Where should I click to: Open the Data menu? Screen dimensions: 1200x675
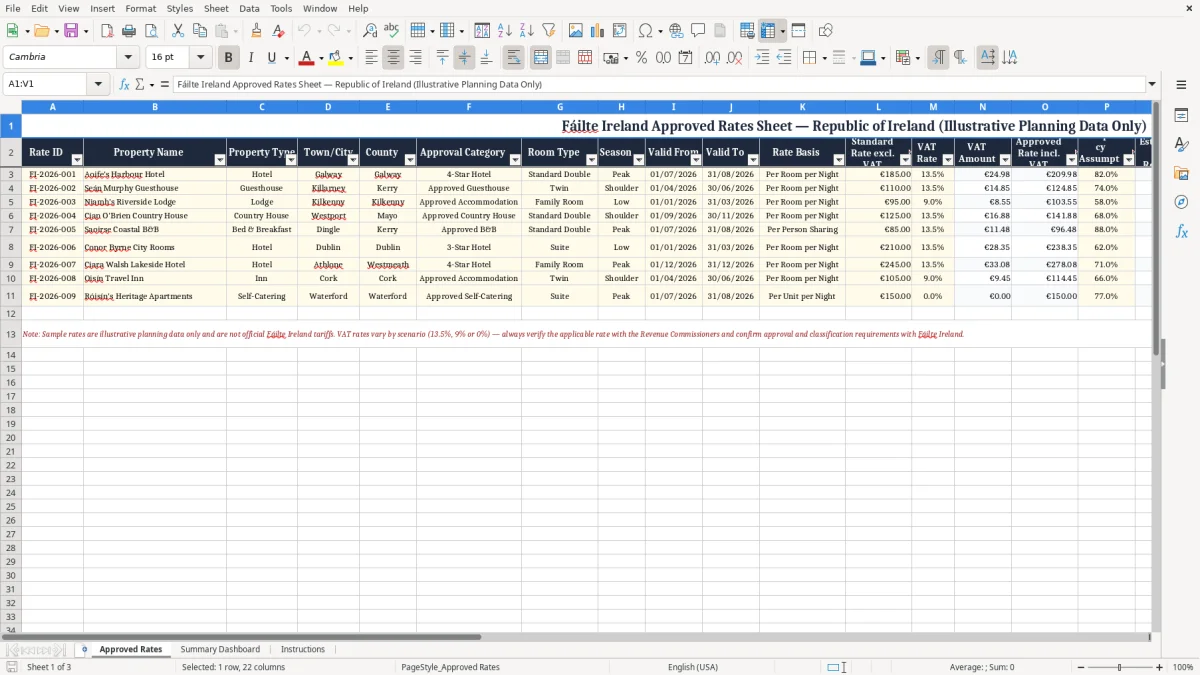[x=249, y=8]
